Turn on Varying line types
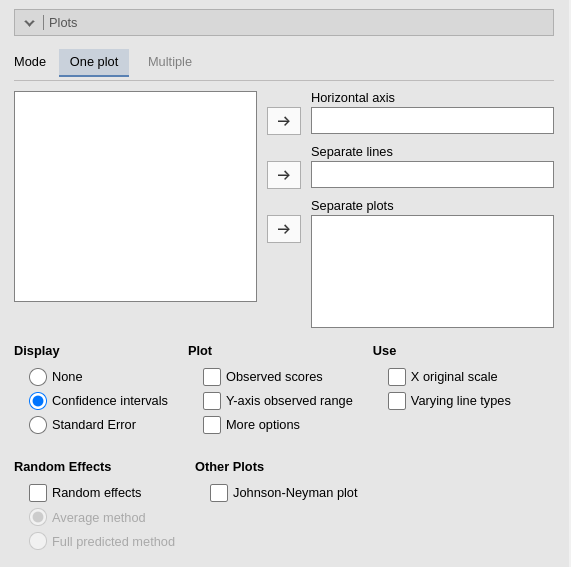The height and width of the screenshot is (567, 571). click(397, 401)
